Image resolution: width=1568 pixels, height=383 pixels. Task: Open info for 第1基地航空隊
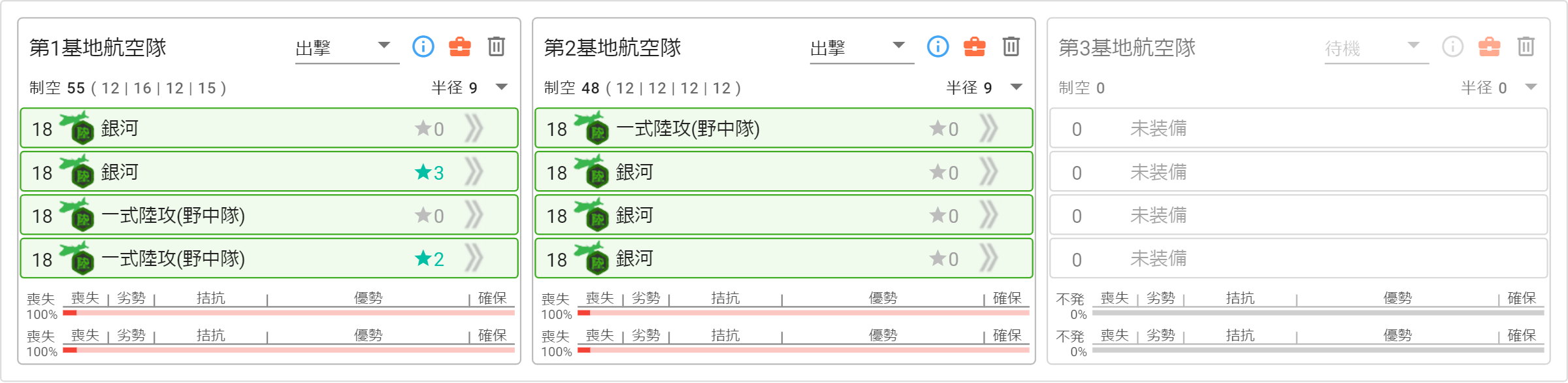click(x=423, y=46)
